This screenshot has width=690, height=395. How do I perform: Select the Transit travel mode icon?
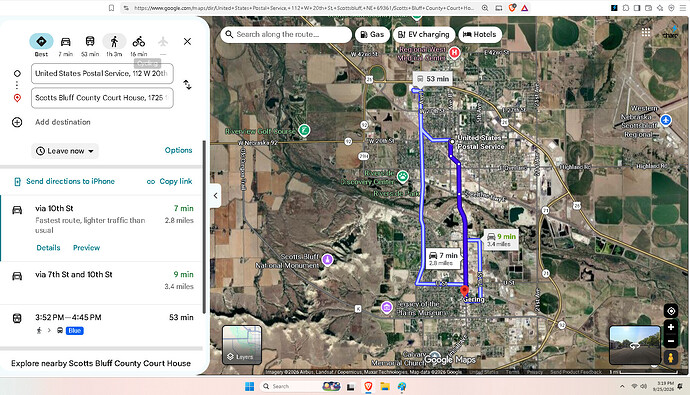[x=90, y=41]
